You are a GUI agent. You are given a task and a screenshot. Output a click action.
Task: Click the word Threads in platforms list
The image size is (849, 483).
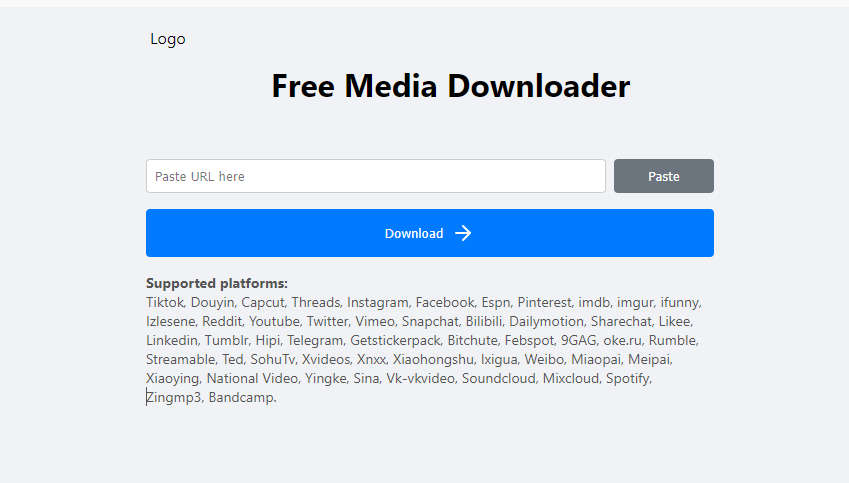pos(316,302)
